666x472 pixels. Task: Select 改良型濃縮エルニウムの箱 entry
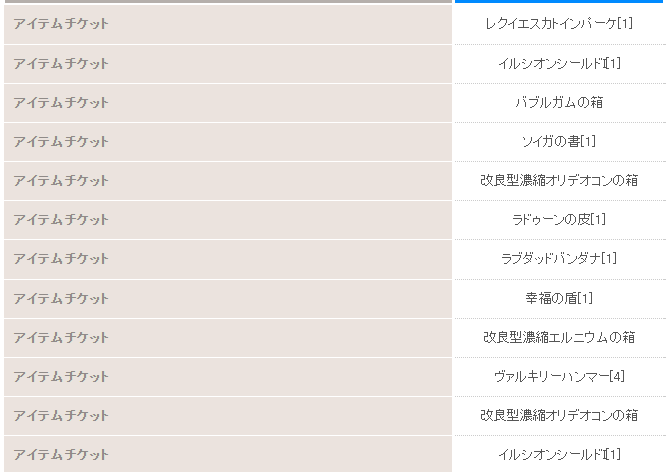click(x=559, y=337)
